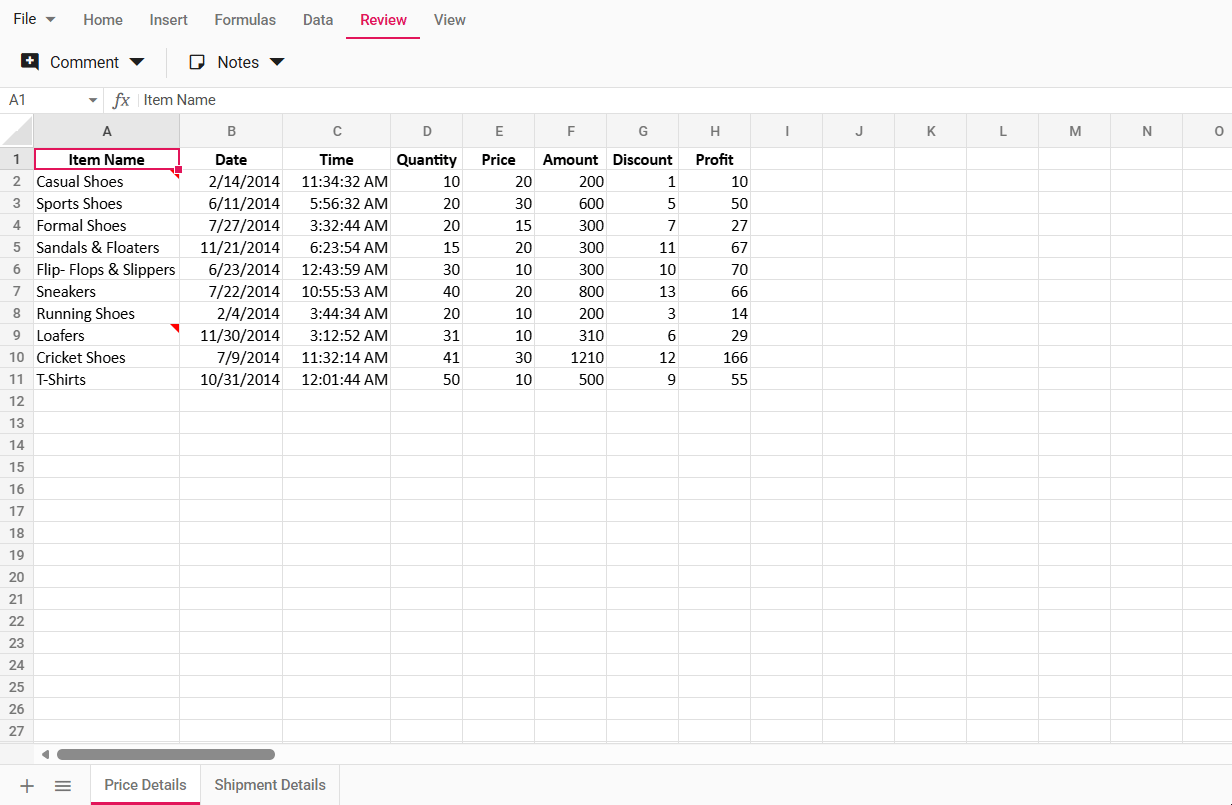Click the red note indicator on Loafers
1232x805 pixels.
[176, 327]
